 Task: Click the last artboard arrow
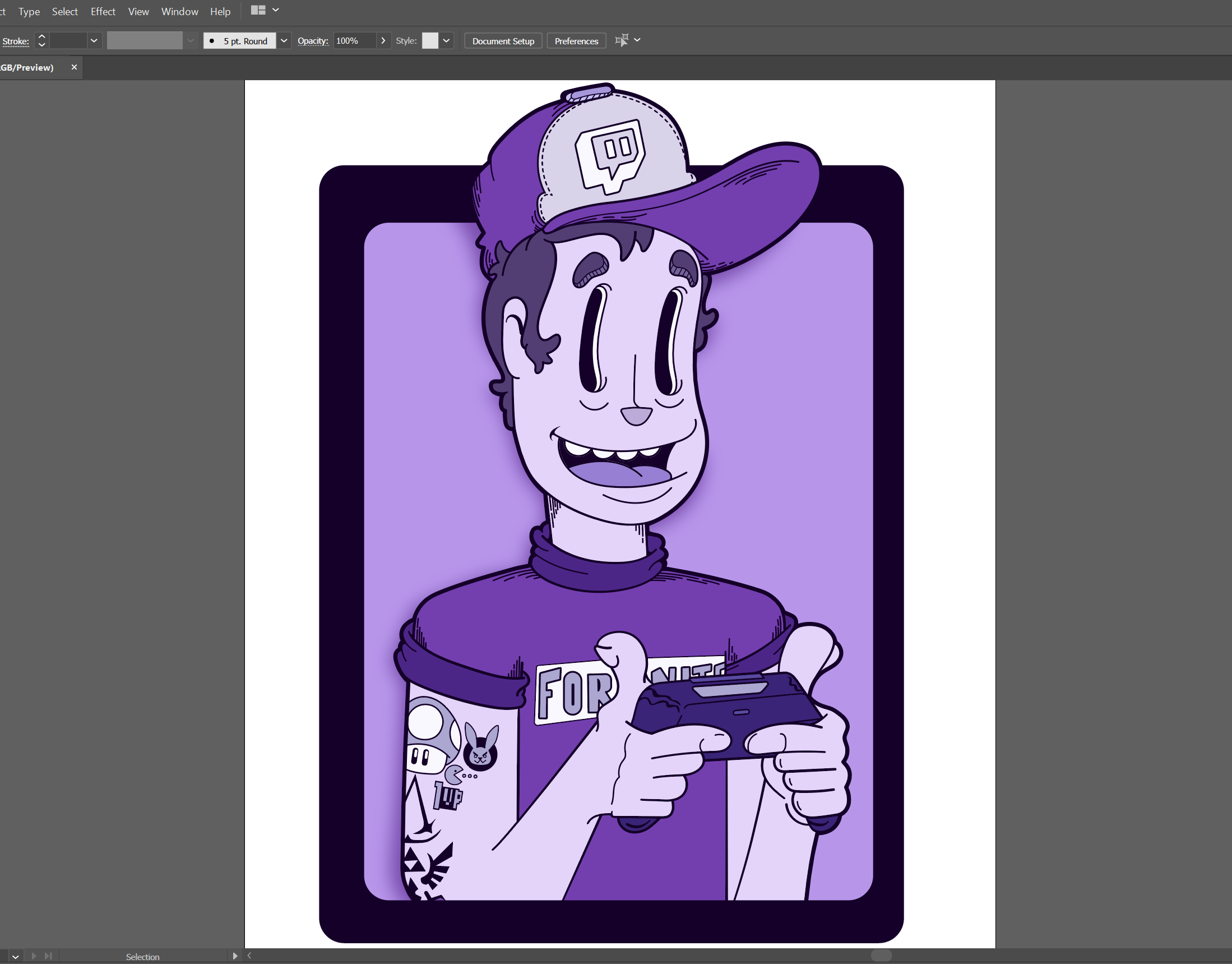(48, 956)
